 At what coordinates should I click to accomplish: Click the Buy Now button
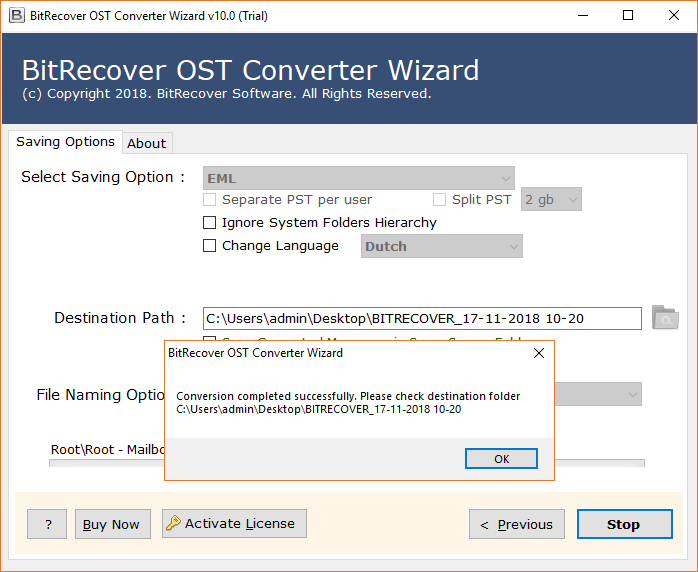click(113, 524)
